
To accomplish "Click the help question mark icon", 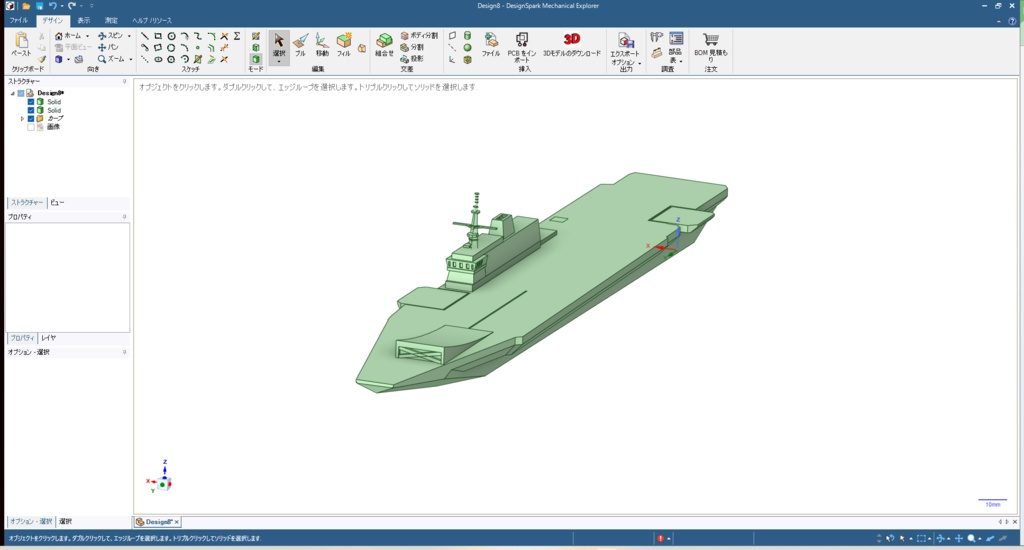I will click(1012, 21).
